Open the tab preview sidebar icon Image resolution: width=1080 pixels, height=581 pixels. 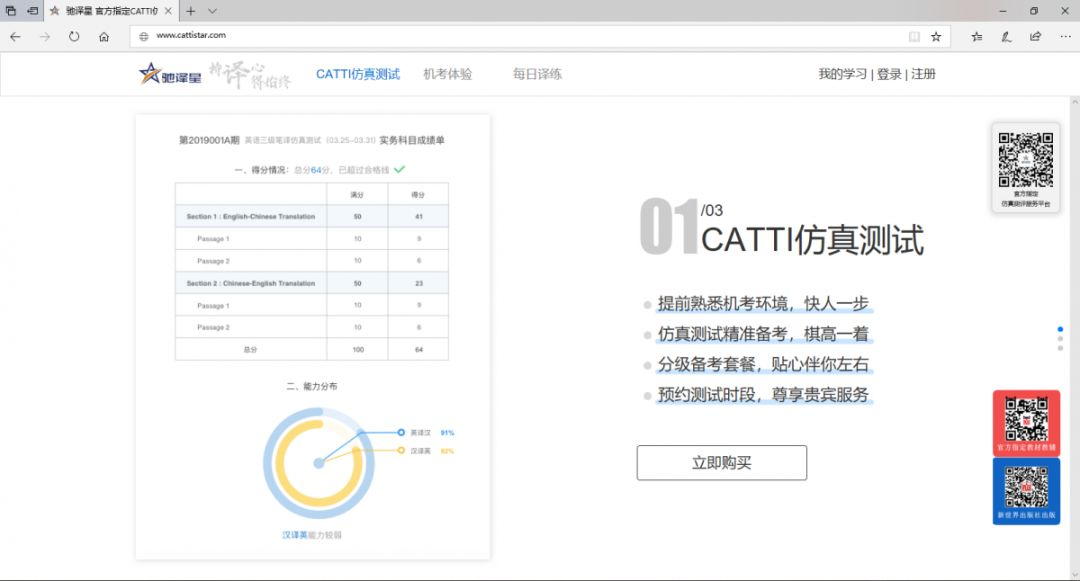tap(10, 11)
